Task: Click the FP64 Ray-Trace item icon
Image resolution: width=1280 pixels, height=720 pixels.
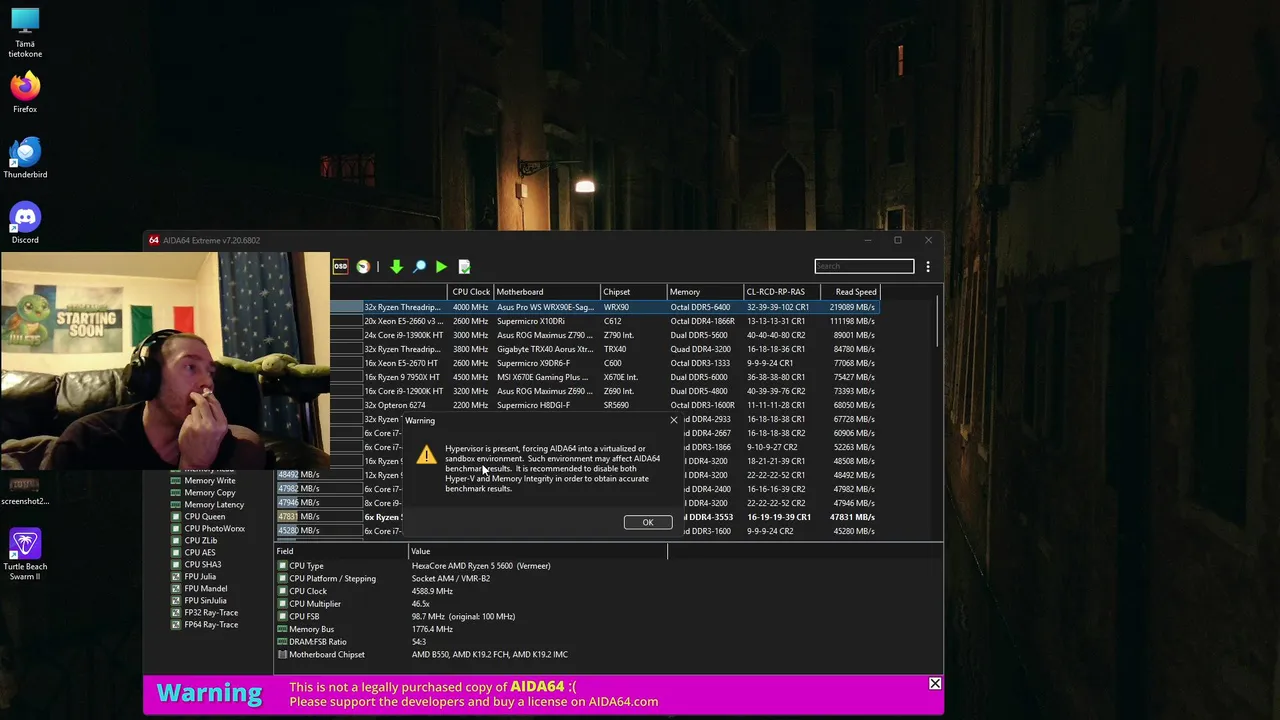Action: [x=176, y=625]
